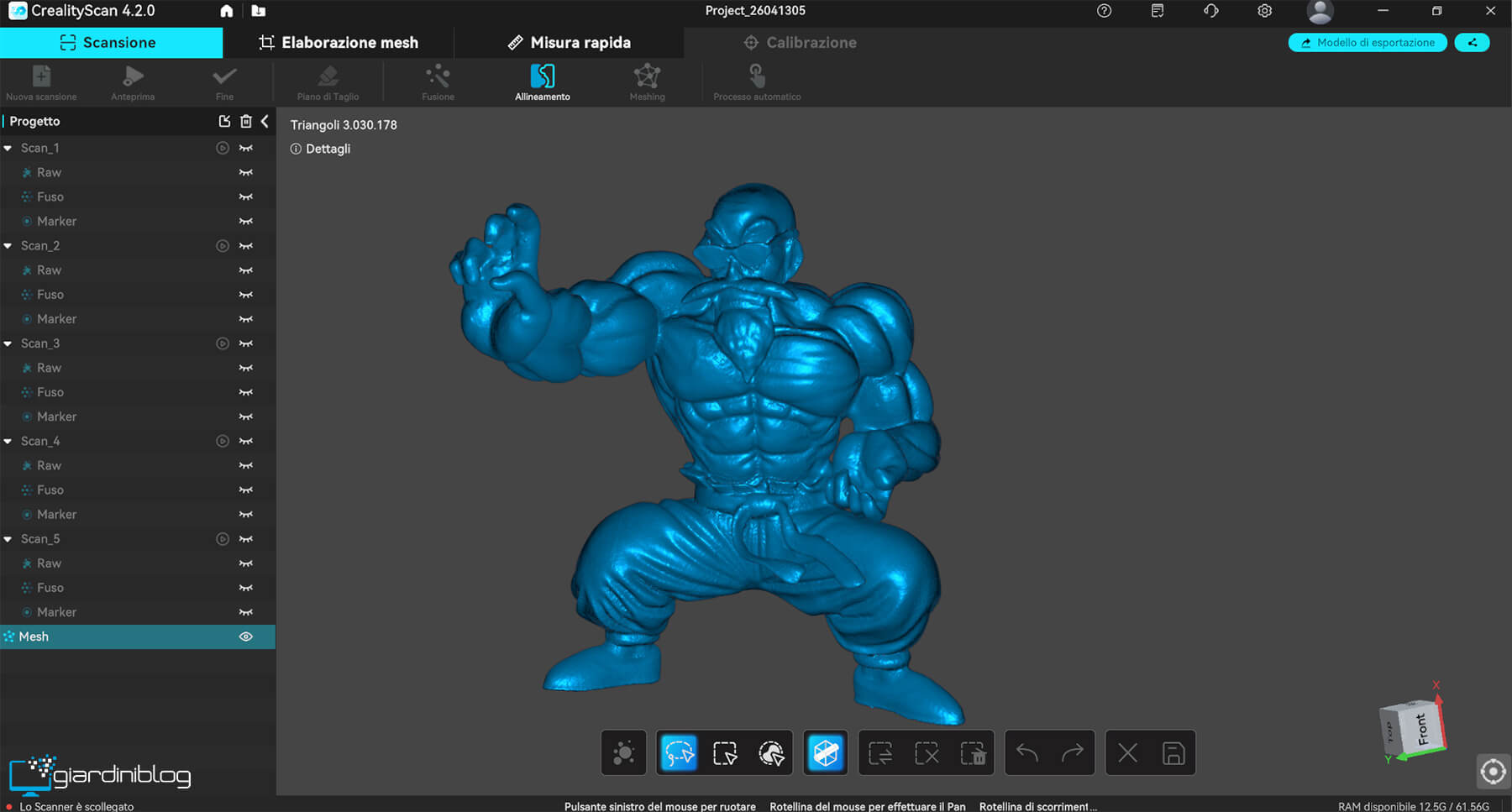Select the rectangle selection tool
The width and height of the screenshot is (1512, 812).
[725, 752]
